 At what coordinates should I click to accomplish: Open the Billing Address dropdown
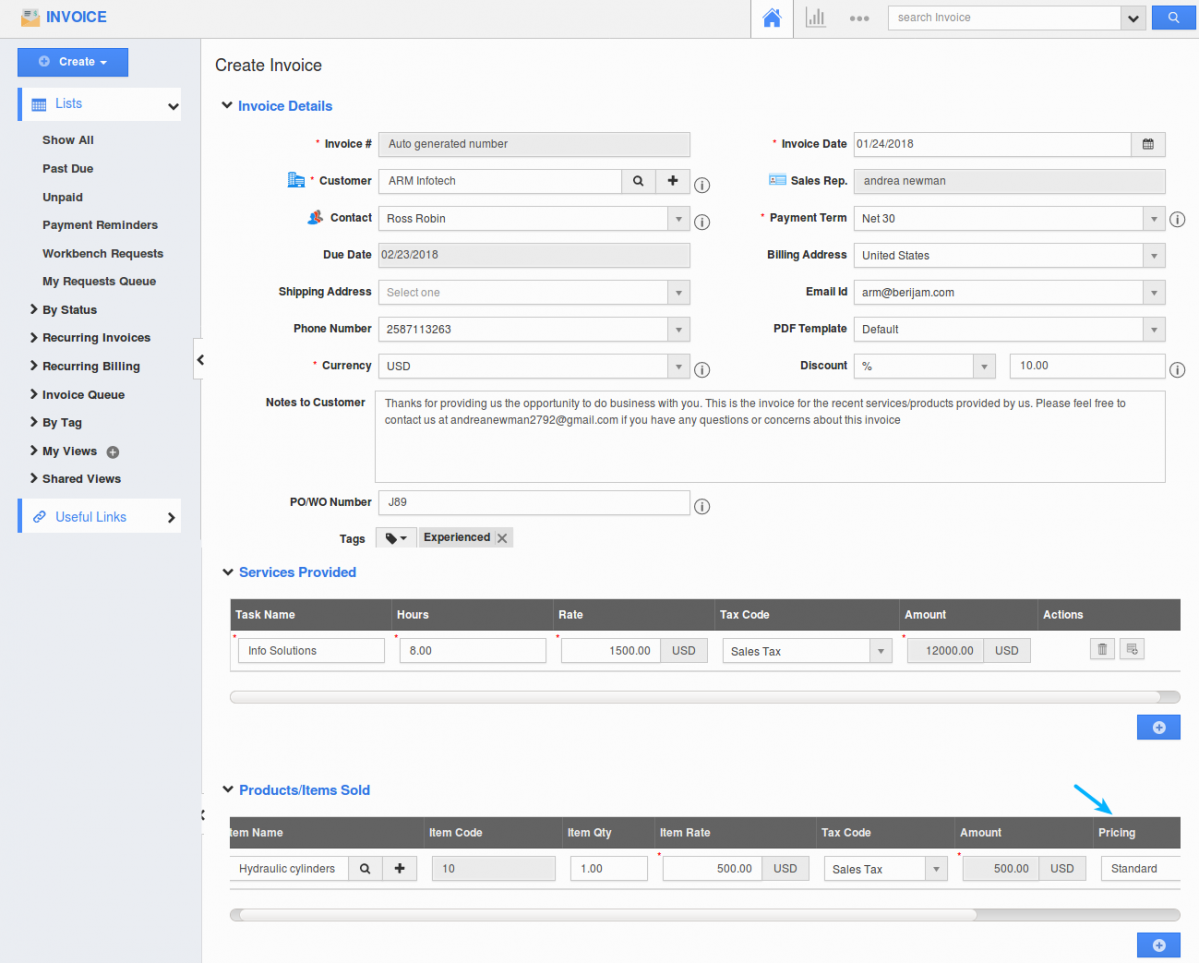1154,255
